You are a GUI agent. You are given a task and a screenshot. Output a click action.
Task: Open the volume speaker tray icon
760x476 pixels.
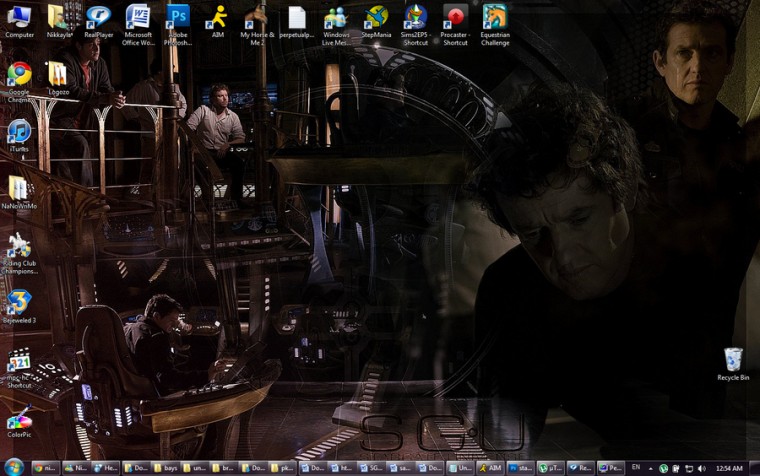click(701, 468)
